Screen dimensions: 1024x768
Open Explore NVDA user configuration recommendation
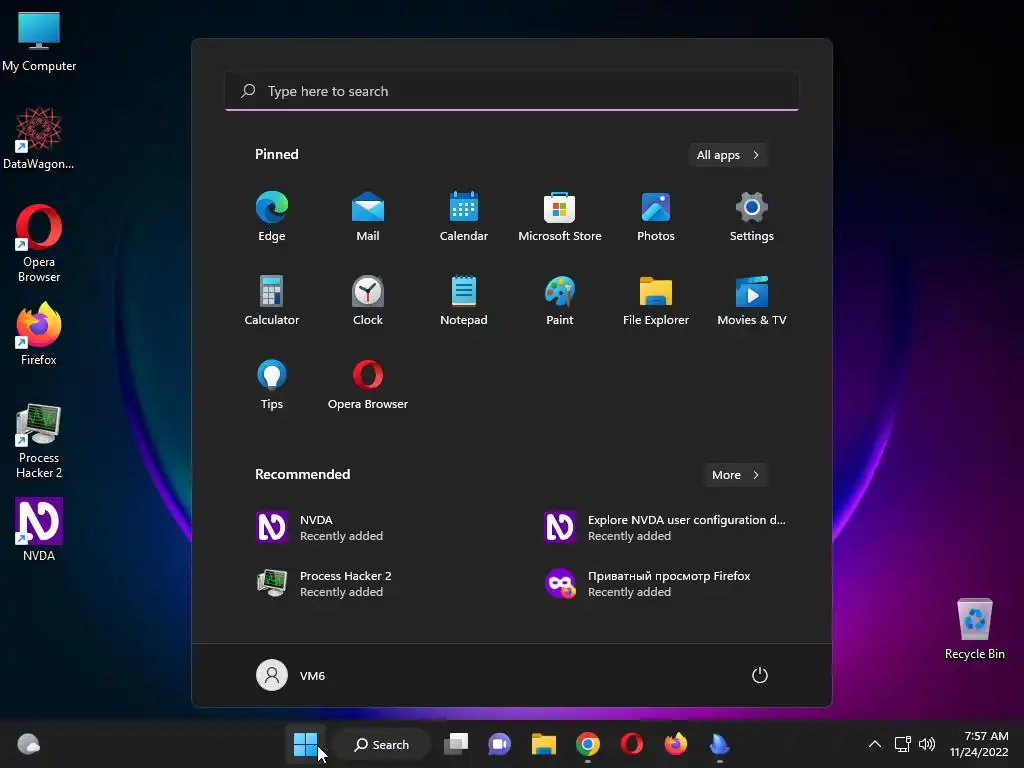point(666,528)
